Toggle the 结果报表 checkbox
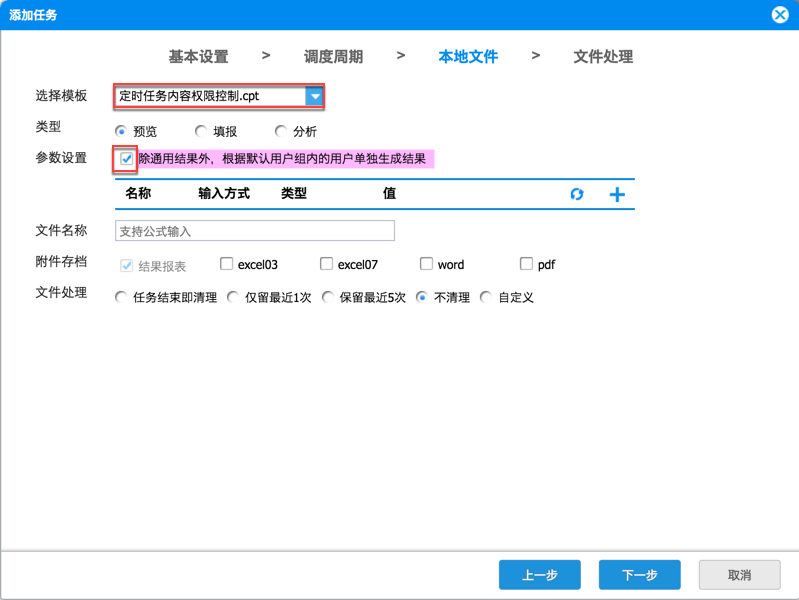Image resolution: width=799 pixels, height=600 pixels. pos(126,266)
